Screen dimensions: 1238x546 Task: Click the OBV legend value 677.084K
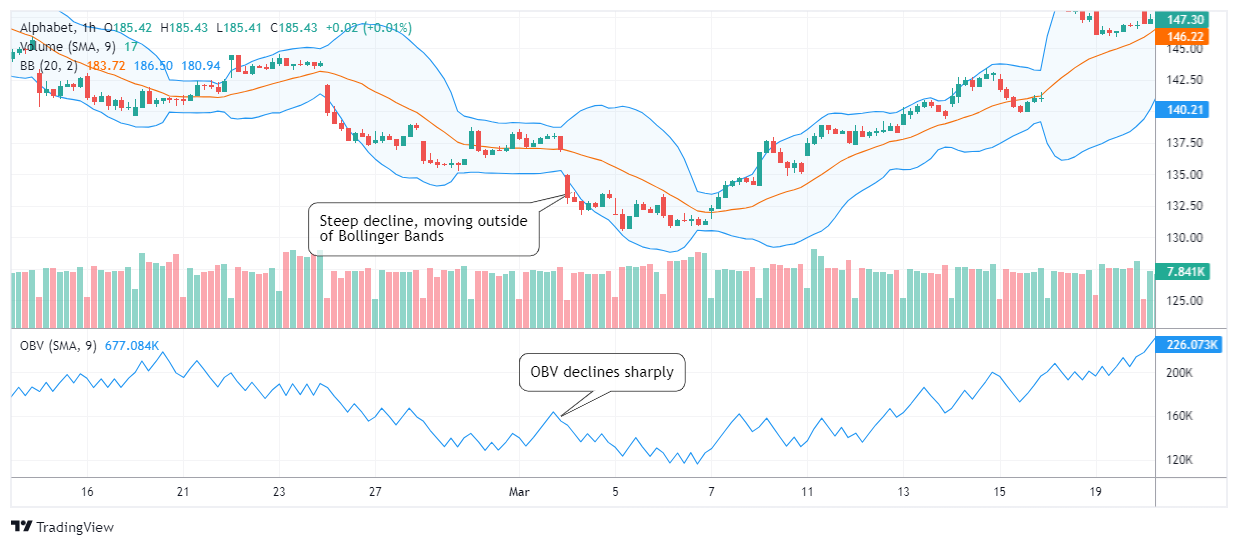click(132, 346)
